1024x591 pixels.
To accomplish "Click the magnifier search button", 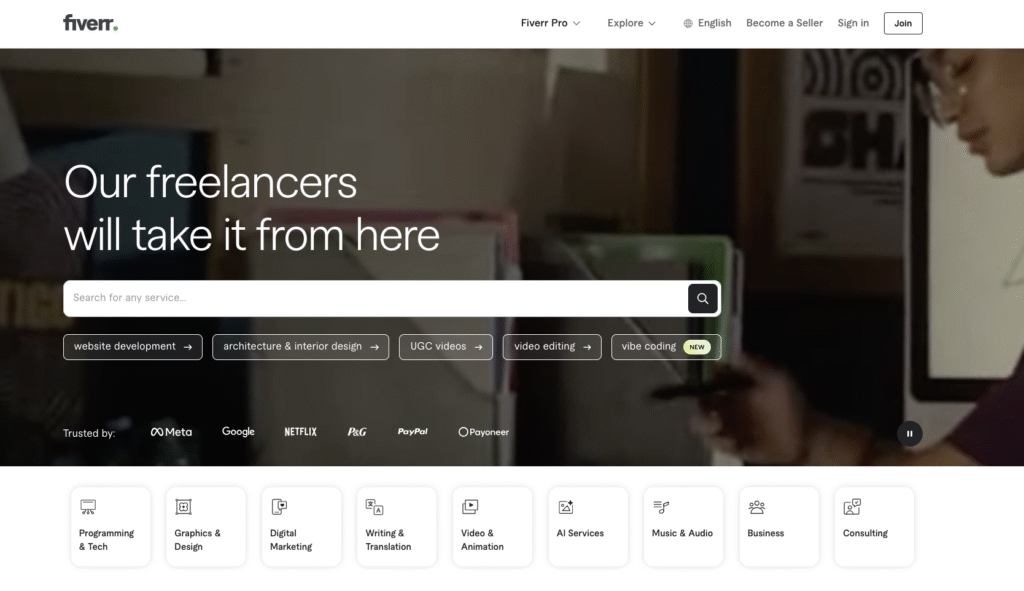I will pos(702,298).
